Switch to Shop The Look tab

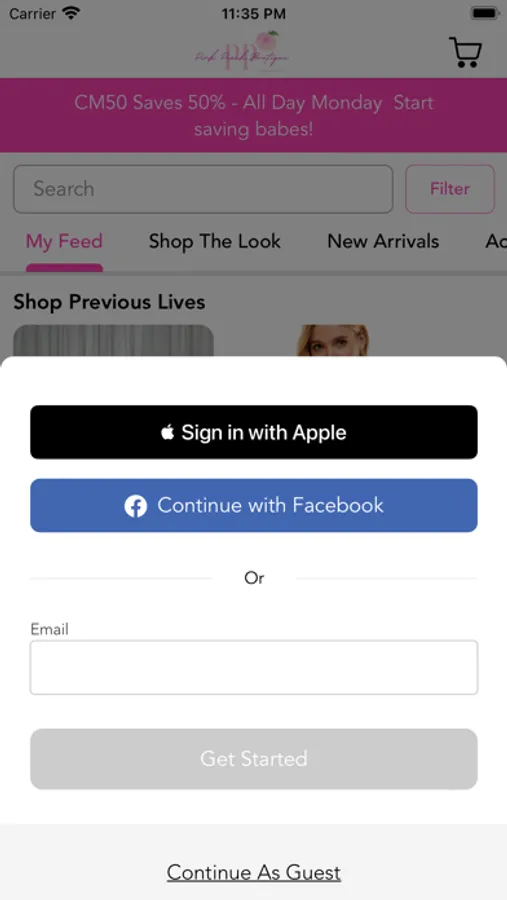(x=215, y=242)
